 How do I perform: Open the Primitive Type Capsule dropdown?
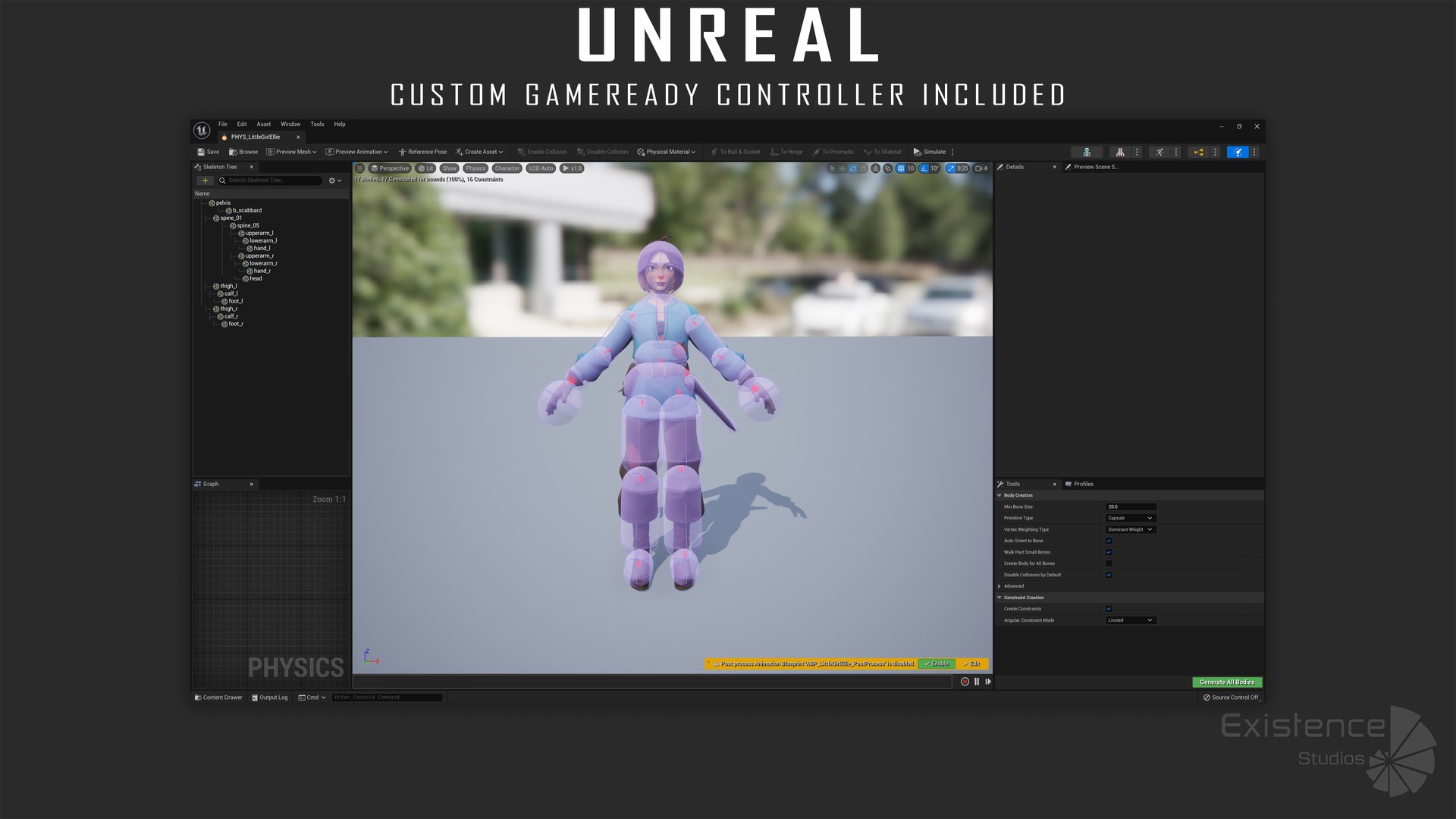tap(1131, 518)
